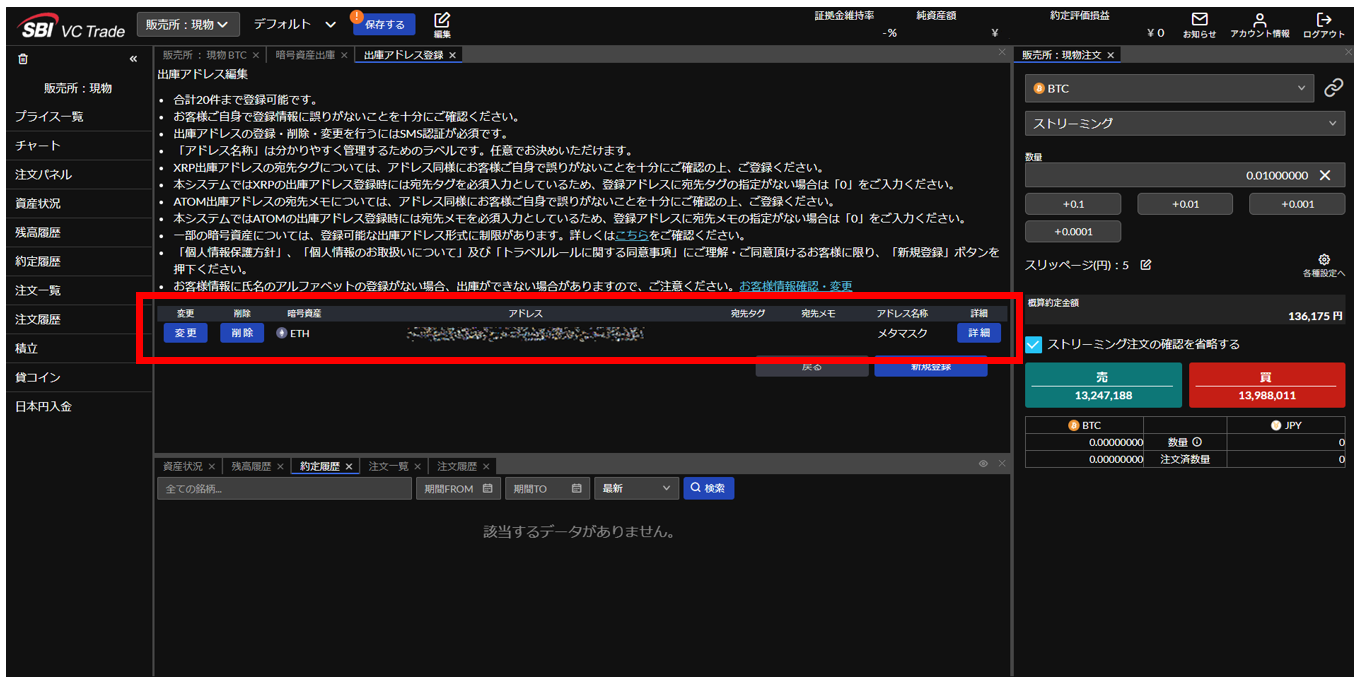1359x682 pixels.
Task: Add +0.01 to quantity
Action: [1185, 204]
